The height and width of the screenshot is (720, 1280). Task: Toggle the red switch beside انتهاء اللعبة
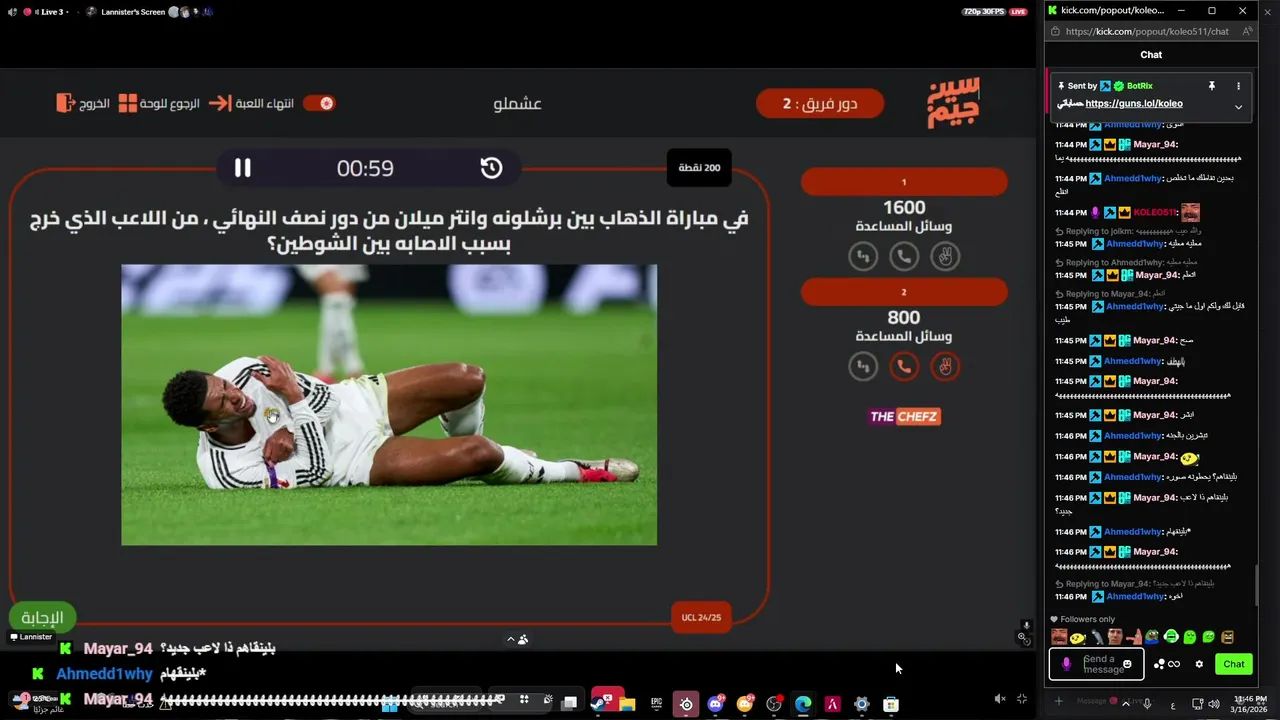(319, 103)
